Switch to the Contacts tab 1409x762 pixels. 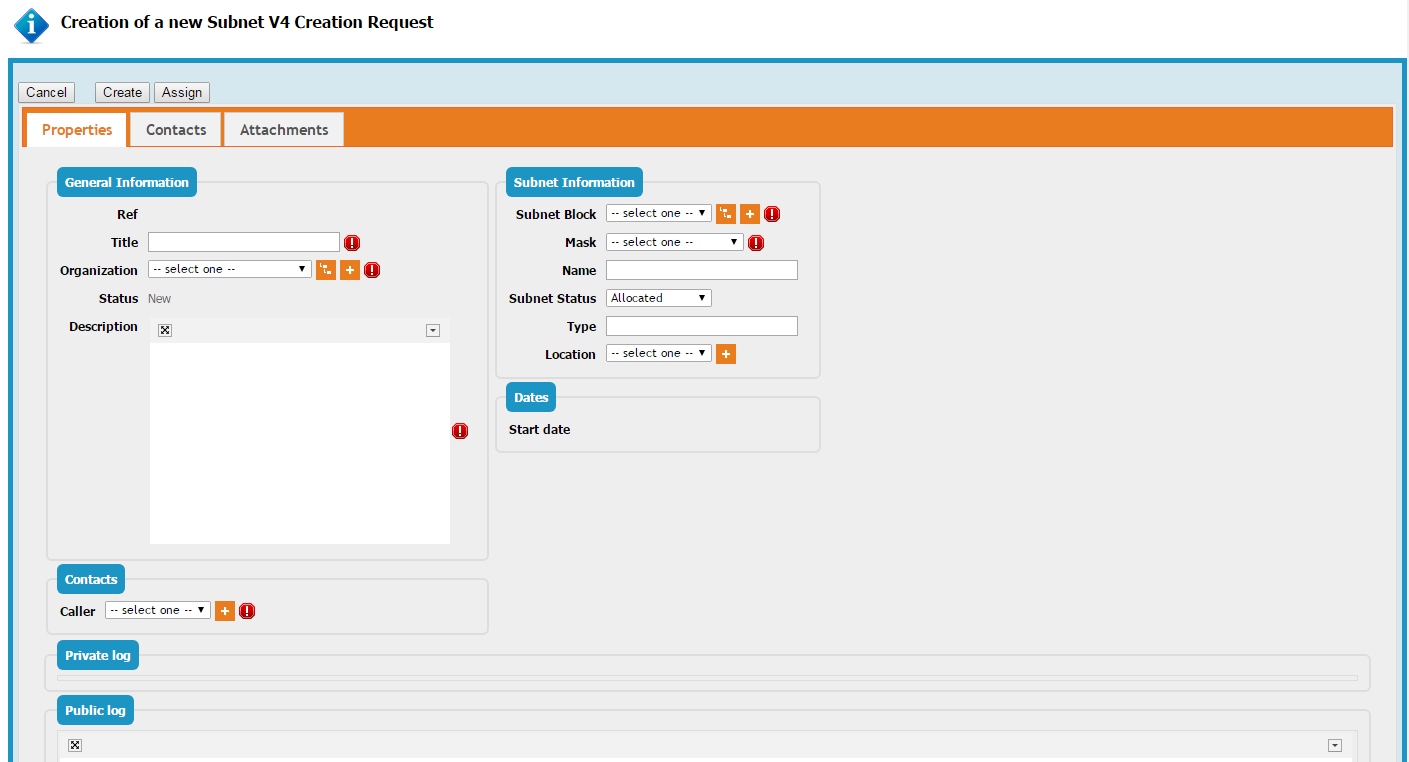click(x=176, y=130)
